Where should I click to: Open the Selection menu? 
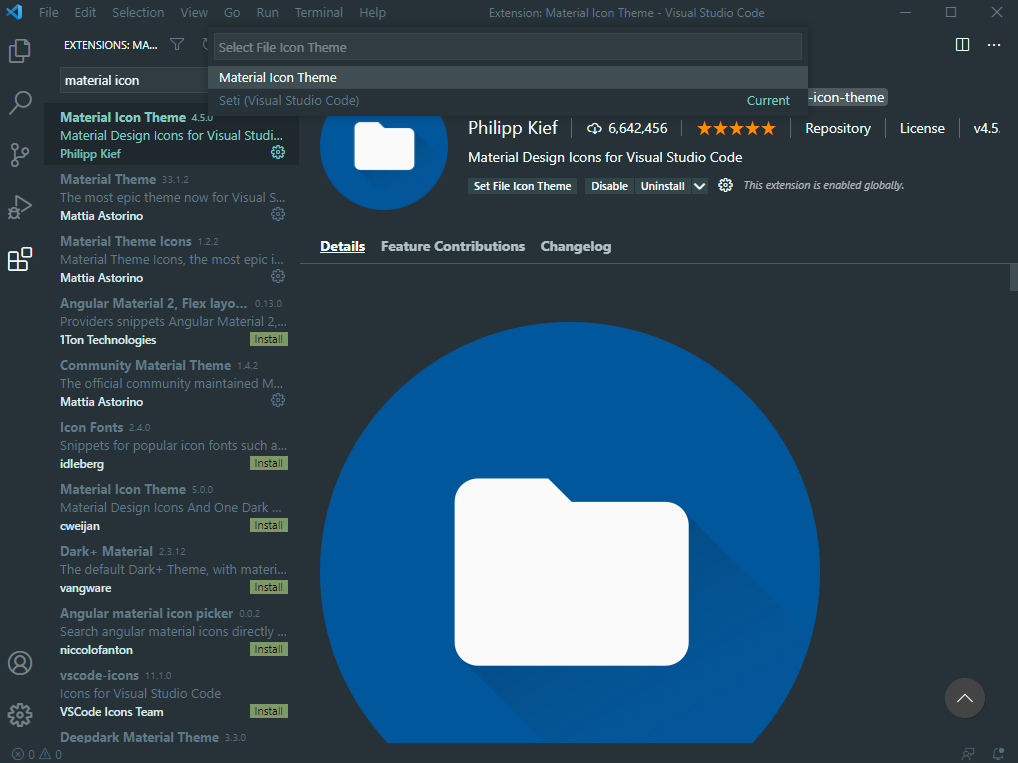coord(138,12)
